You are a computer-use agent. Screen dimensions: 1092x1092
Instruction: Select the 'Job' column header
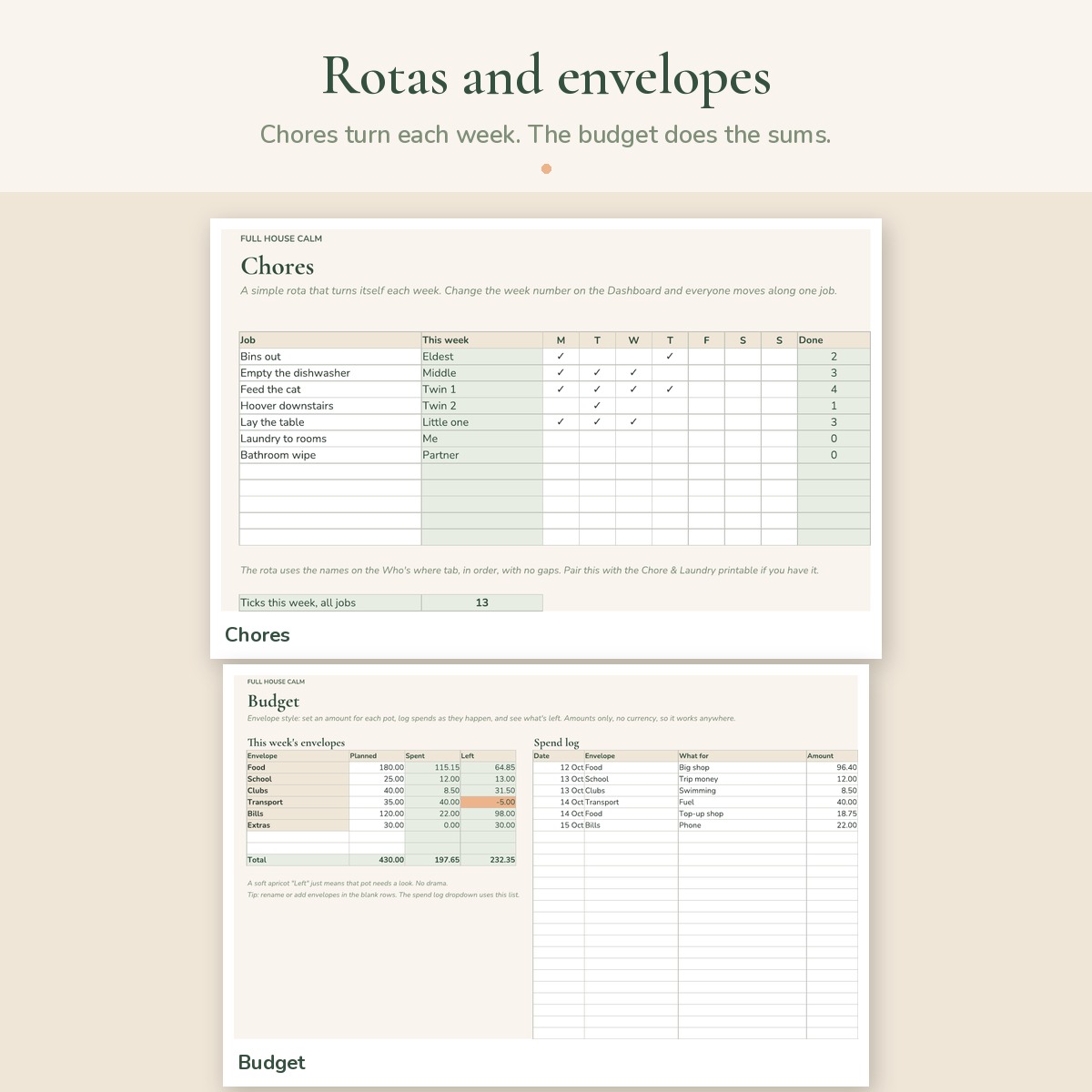[x=330, y=340]
